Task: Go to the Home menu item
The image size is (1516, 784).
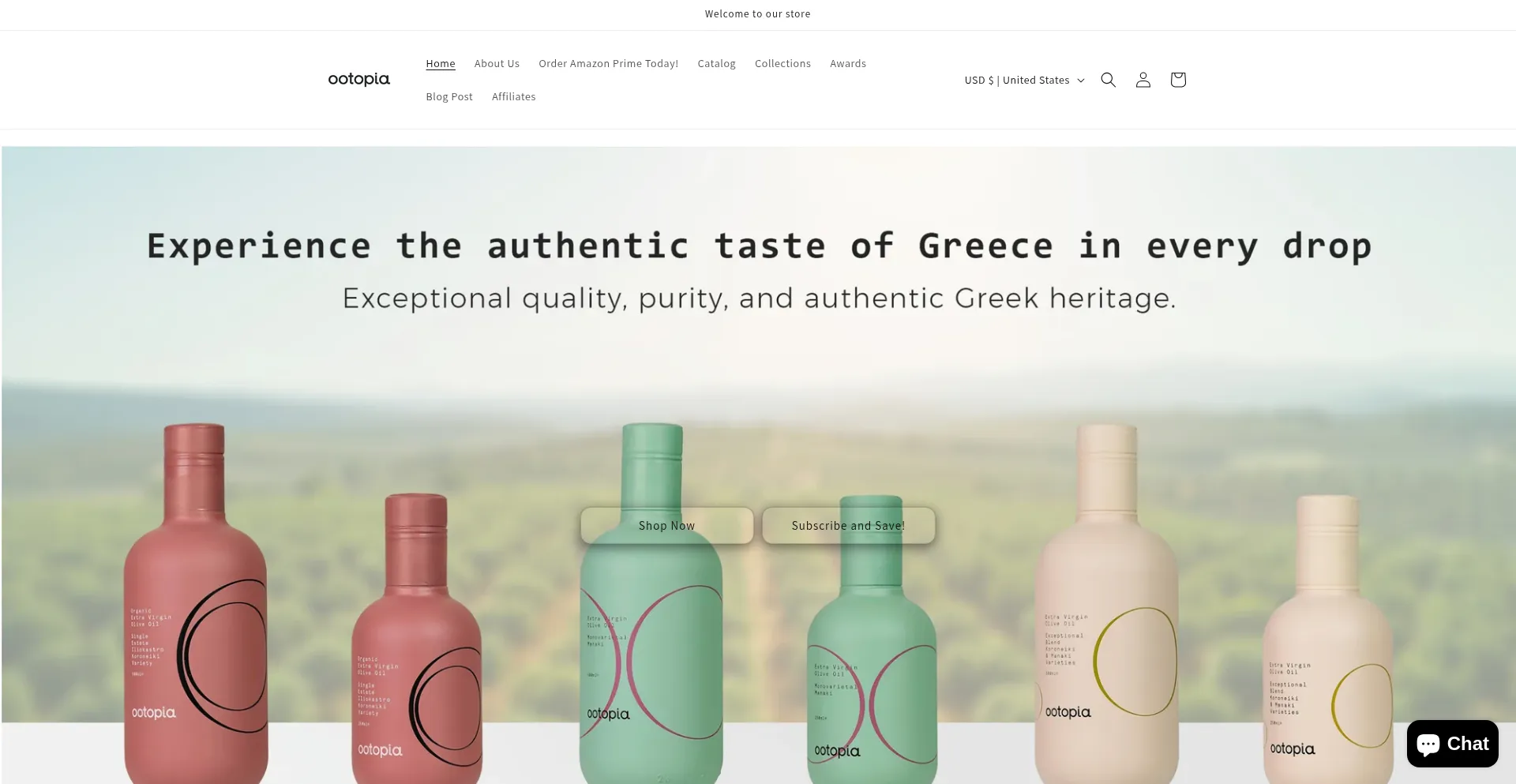Action: 441,64
